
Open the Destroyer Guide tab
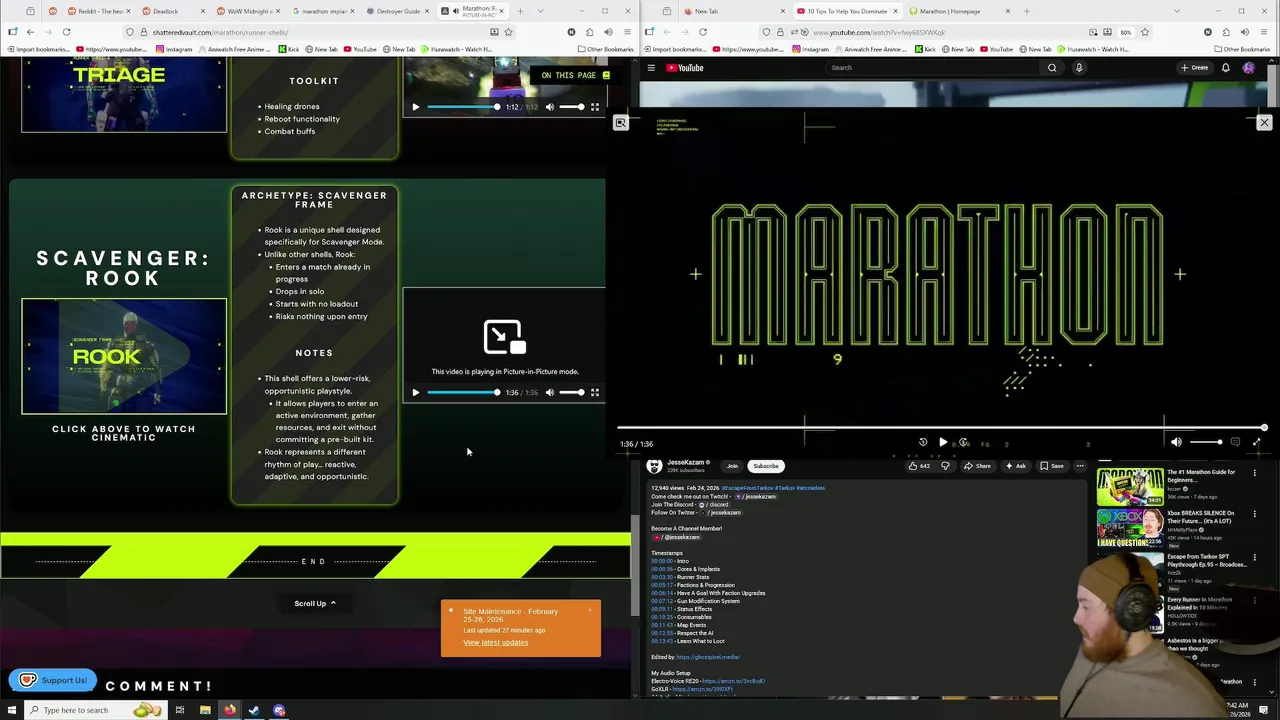[x=397, y=11]
